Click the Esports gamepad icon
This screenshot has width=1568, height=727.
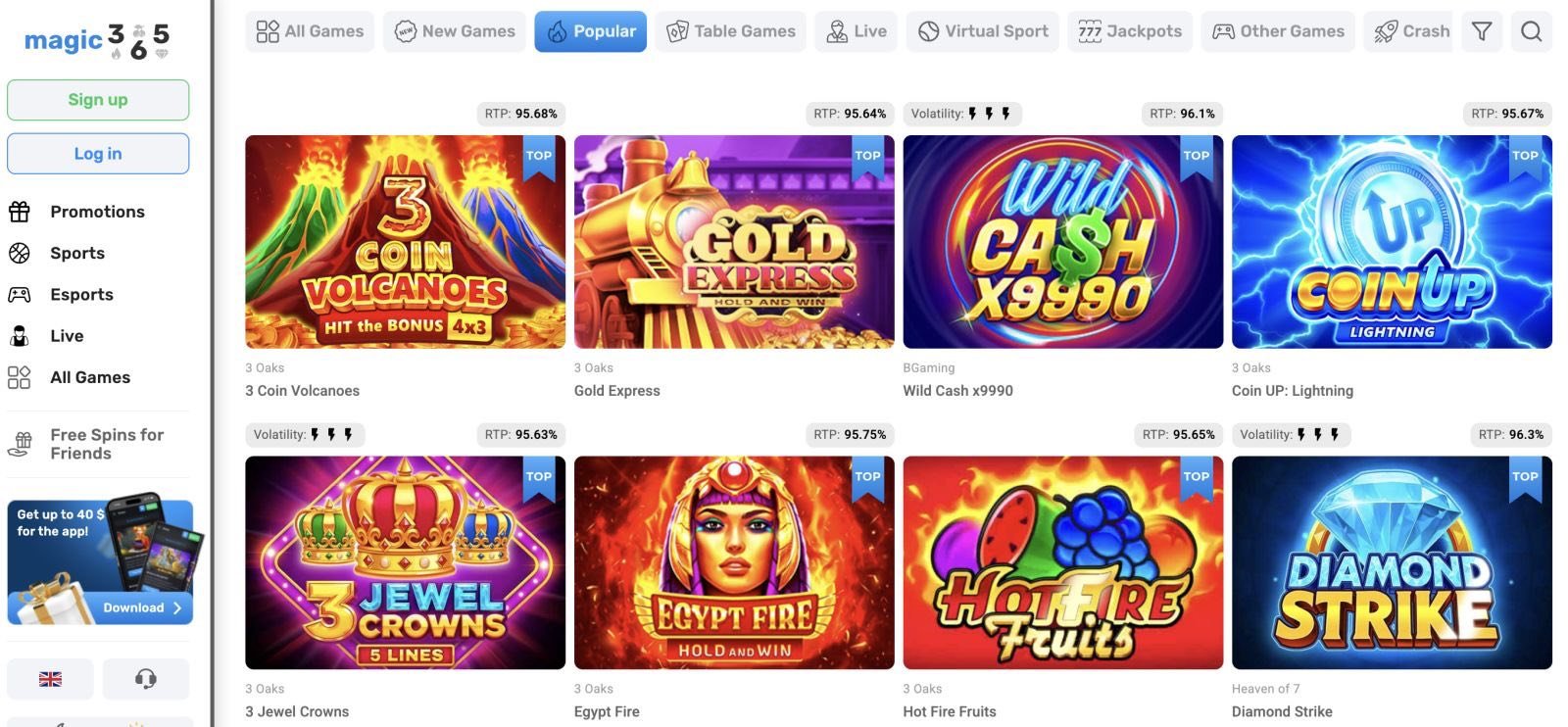click(x=20, y=294)
